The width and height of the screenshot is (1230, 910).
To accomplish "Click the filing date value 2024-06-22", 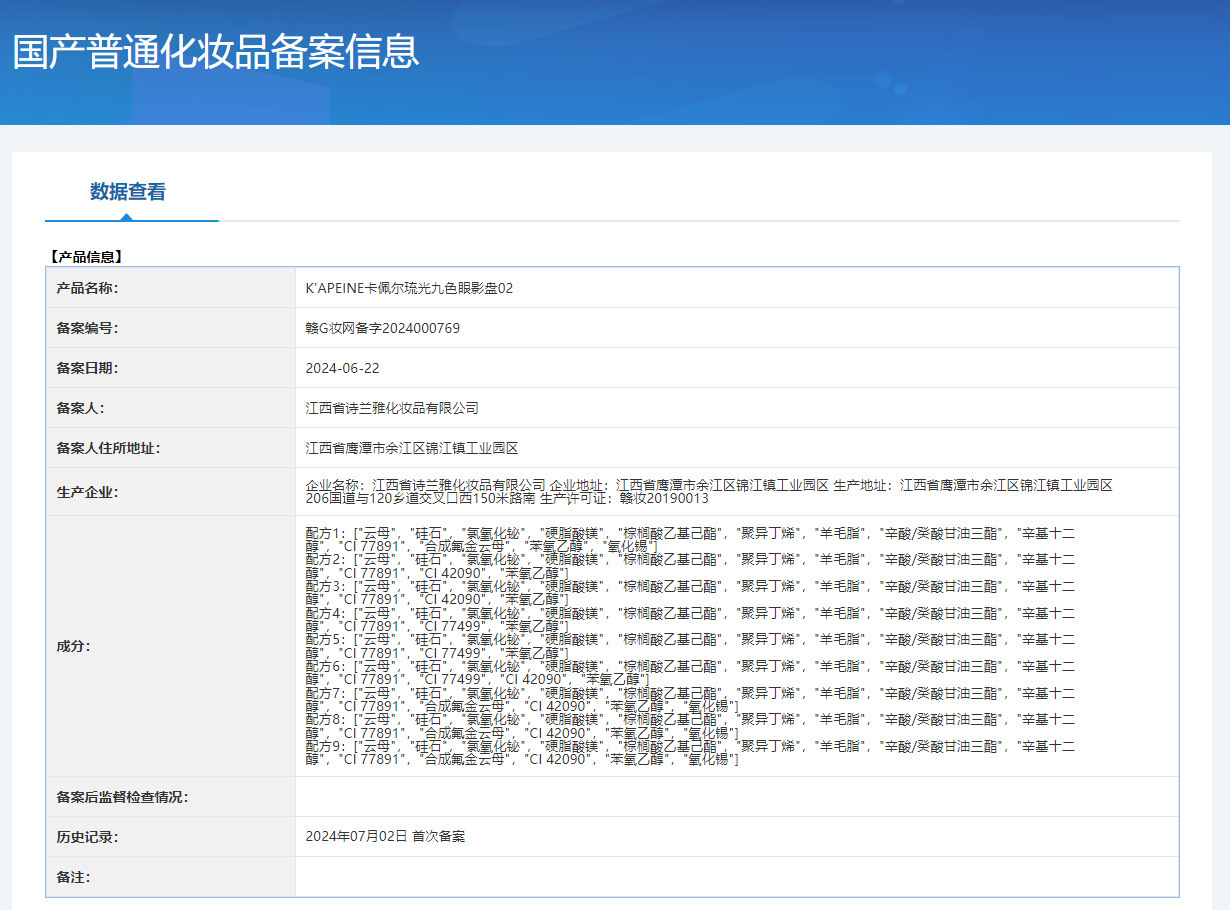I will coord(342,368).
